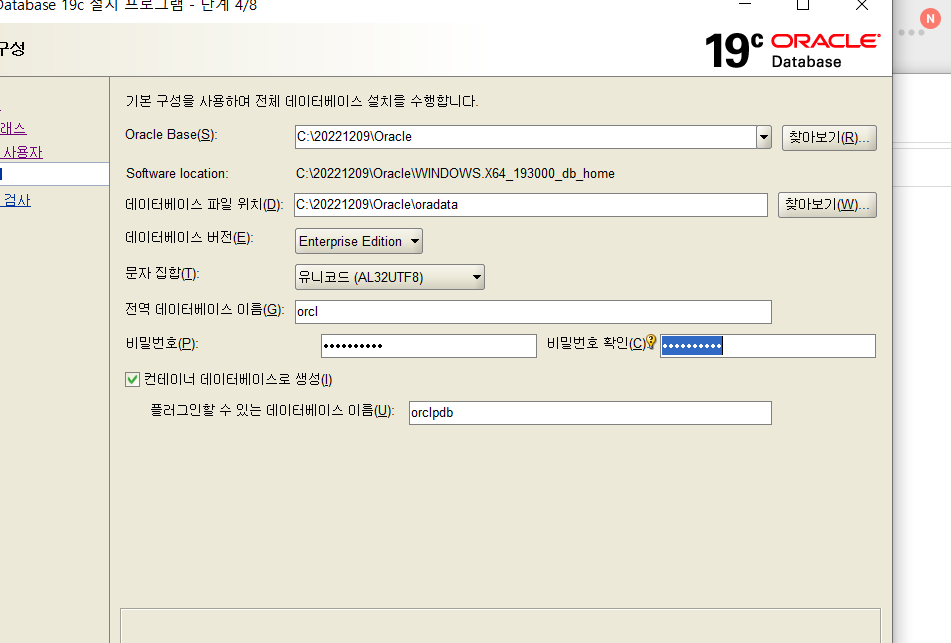Click the global database name field with orcl
The height and width of the screenshot is (643, 951).
[533, 312]
